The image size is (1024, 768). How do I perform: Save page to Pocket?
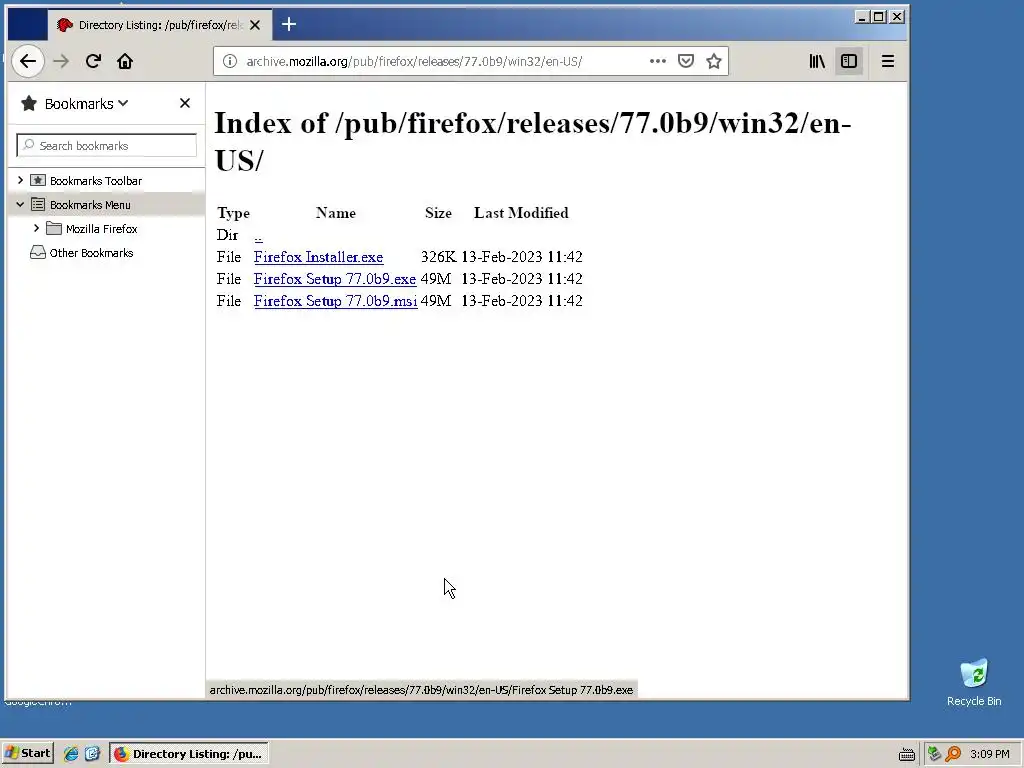point(686,61)
